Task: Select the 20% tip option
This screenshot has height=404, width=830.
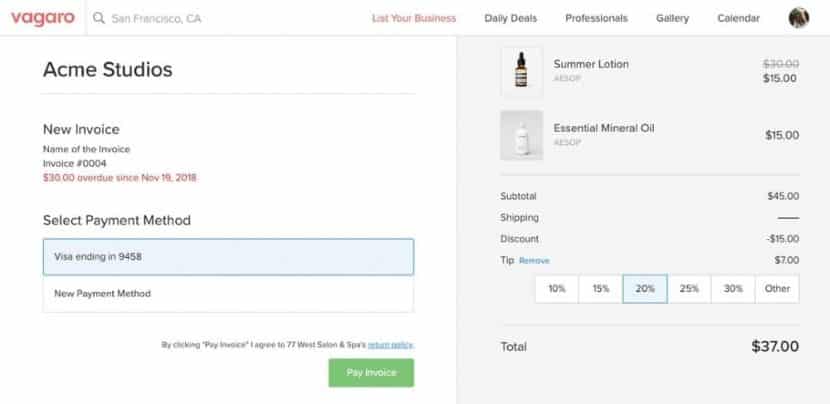Action: pyautogui.click(x=645, y=289)
